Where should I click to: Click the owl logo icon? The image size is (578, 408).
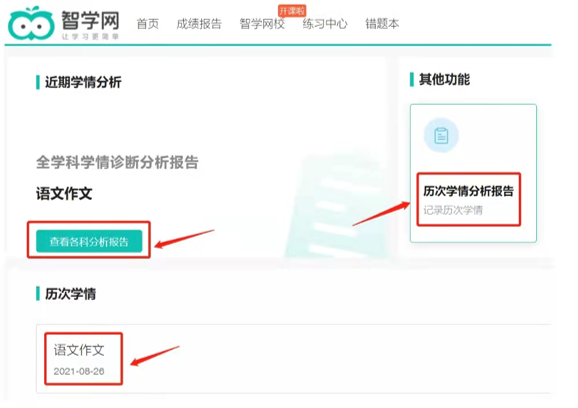[31, 24]
